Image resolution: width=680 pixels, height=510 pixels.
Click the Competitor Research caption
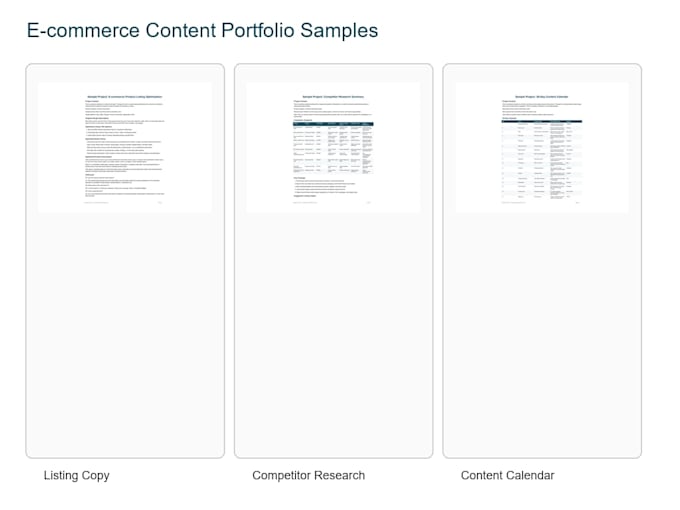point(308,475)
